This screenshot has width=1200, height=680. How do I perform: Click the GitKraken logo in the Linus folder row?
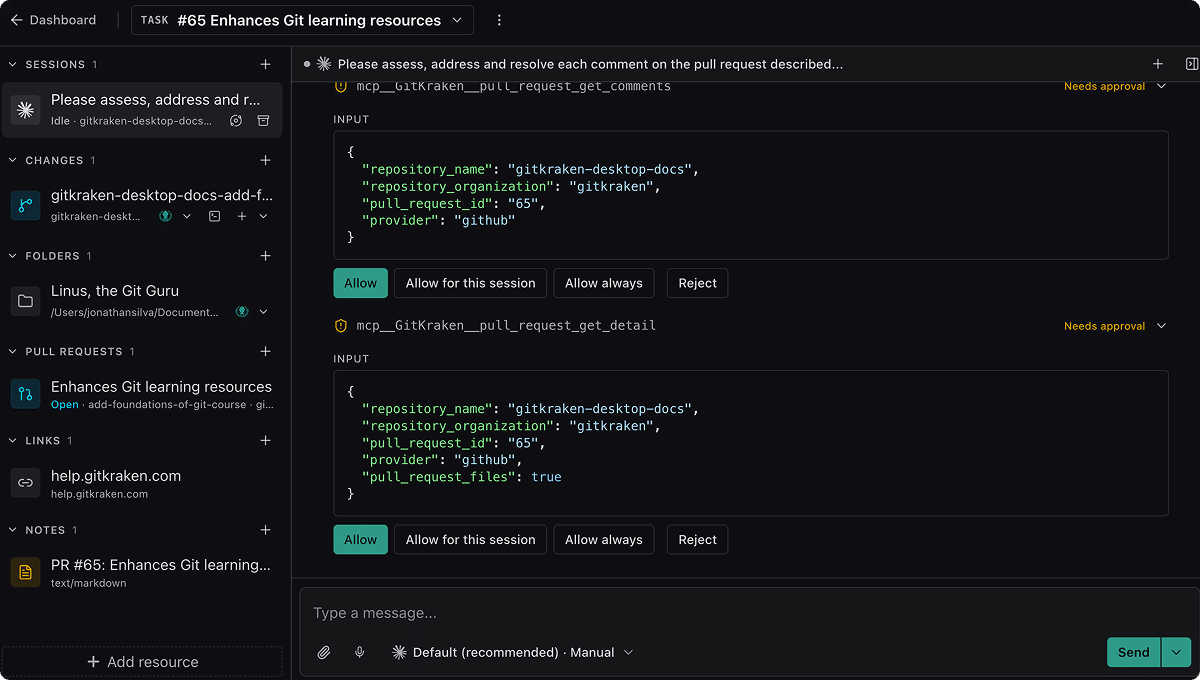click(x=241, y=312)
